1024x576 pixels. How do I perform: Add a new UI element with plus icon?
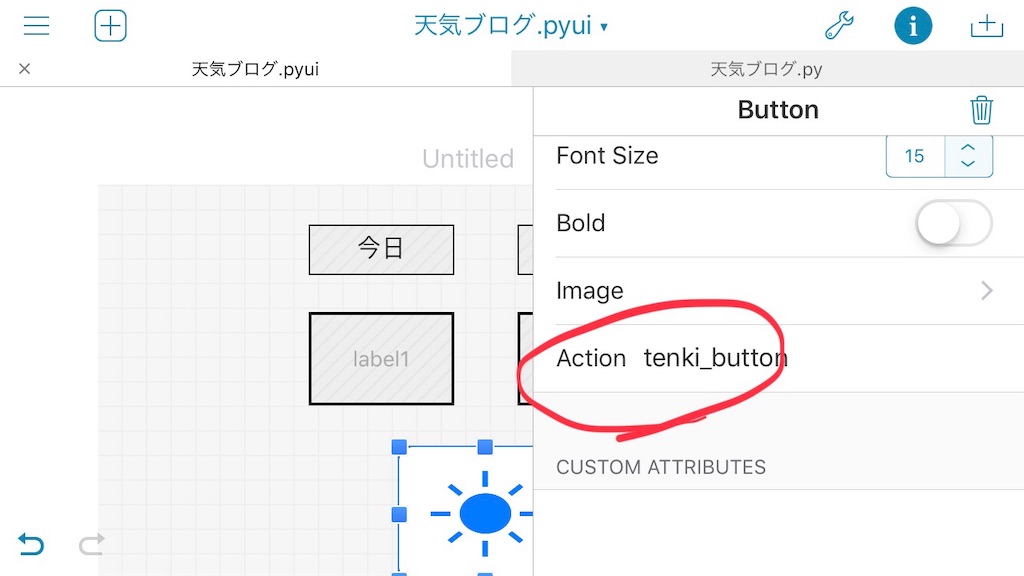(110, 26)
